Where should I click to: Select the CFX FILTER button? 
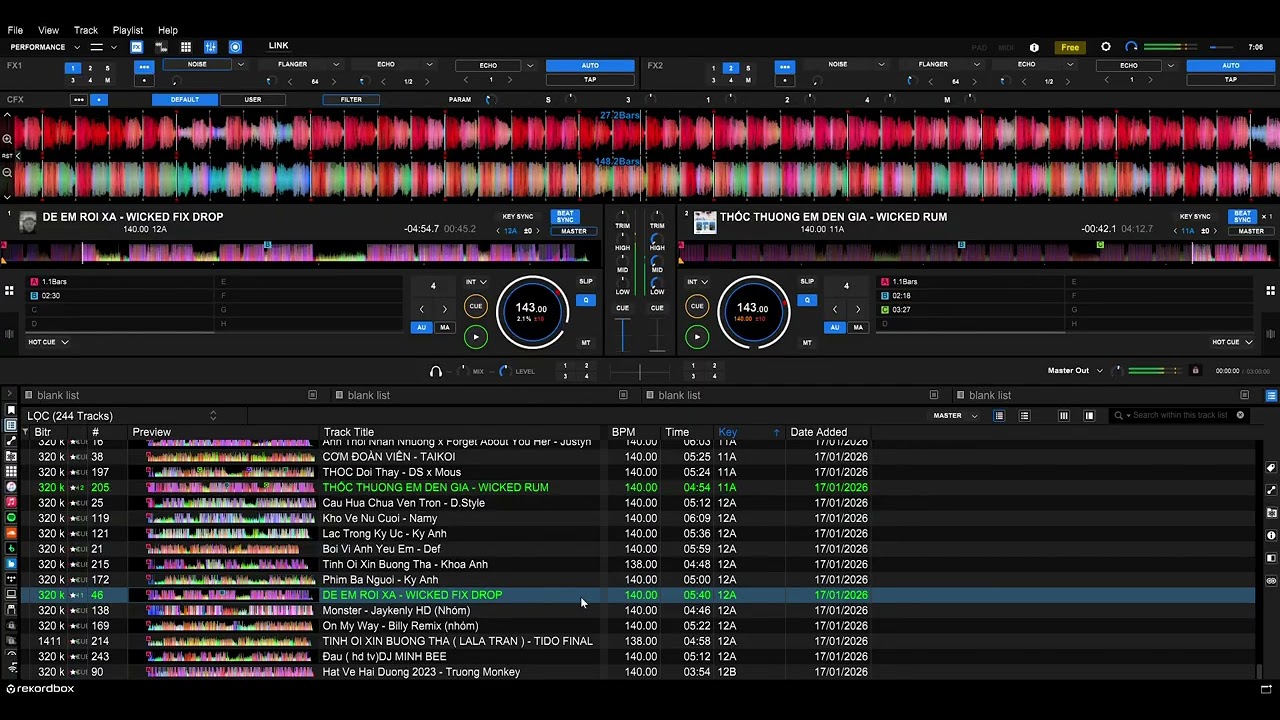(351, 100)
